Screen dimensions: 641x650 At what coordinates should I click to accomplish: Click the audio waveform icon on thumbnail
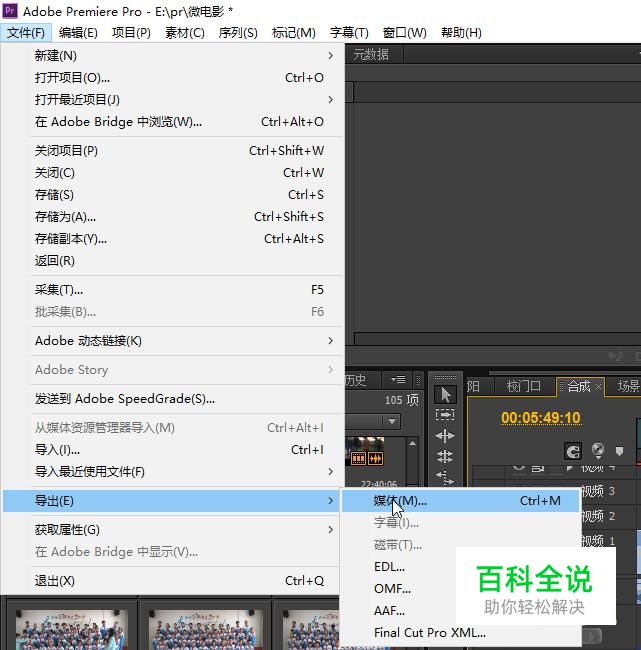[x=376, y=458]
